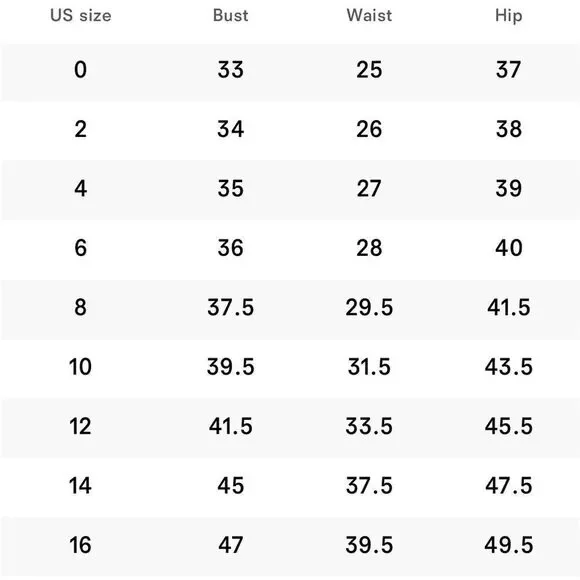
Task: Click the waist value 26
Action: (369, 129)
